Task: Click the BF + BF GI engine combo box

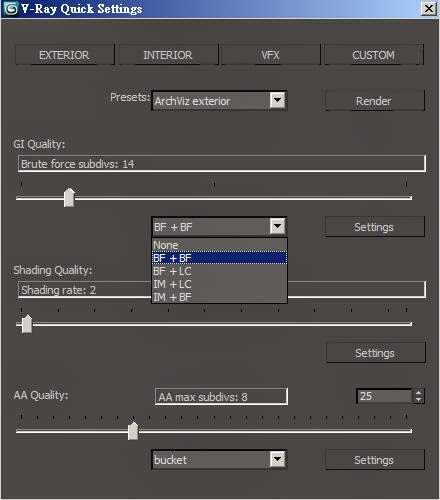Action: [x=219, y=227]
